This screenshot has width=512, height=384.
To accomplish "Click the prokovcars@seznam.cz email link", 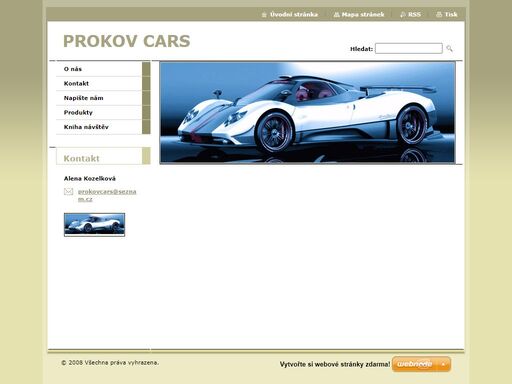I will [x=107, y=195].
